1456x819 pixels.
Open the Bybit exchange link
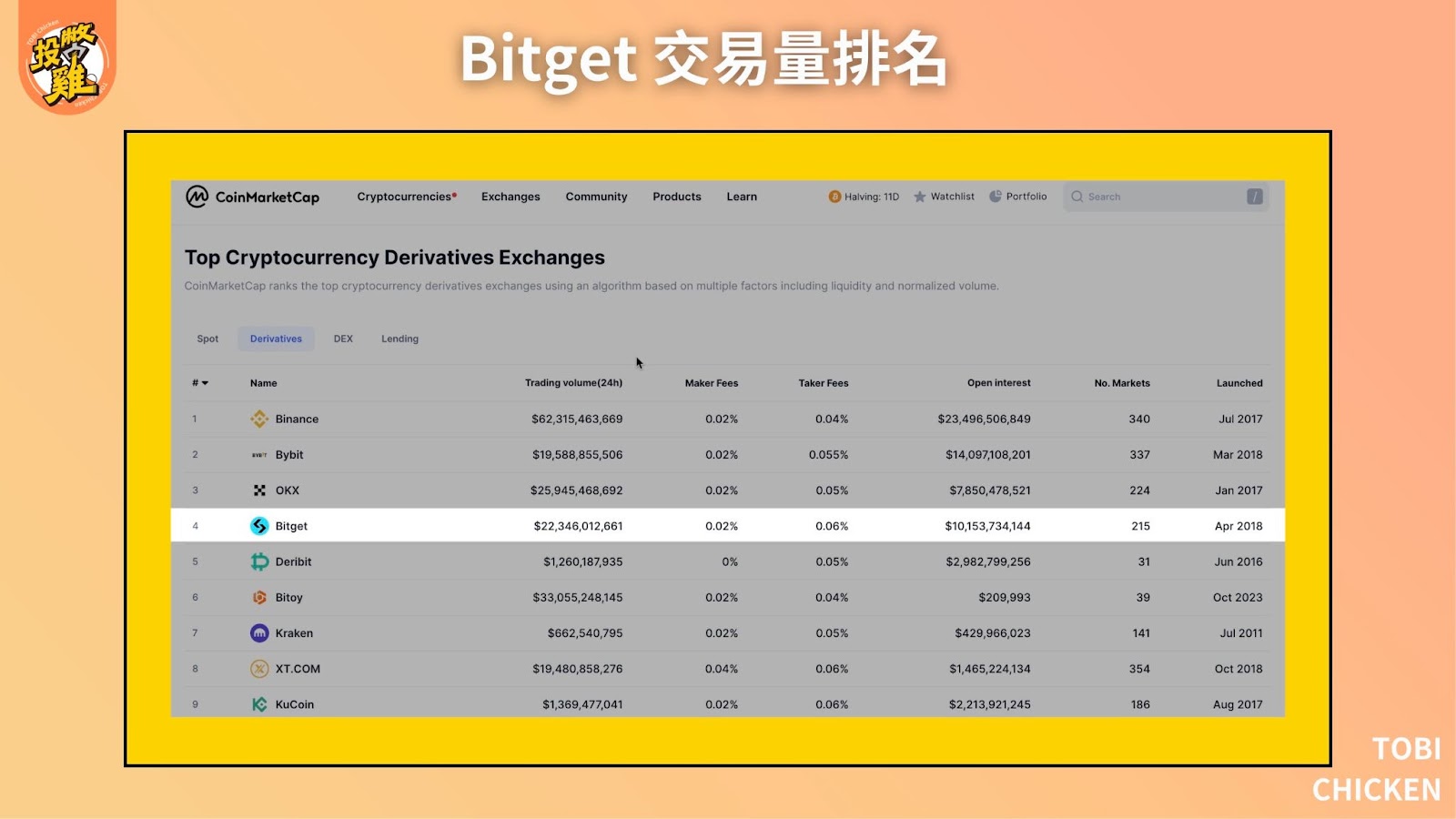click(289, 455)
